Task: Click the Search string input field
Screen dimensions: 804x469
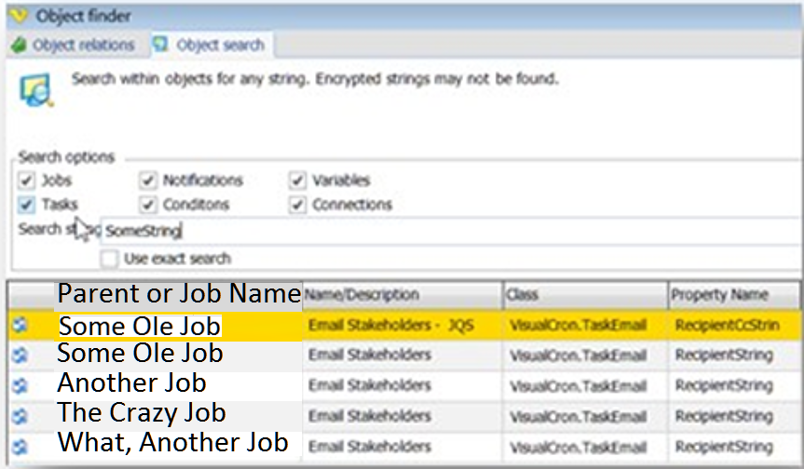Action: (x=450, y=231)
